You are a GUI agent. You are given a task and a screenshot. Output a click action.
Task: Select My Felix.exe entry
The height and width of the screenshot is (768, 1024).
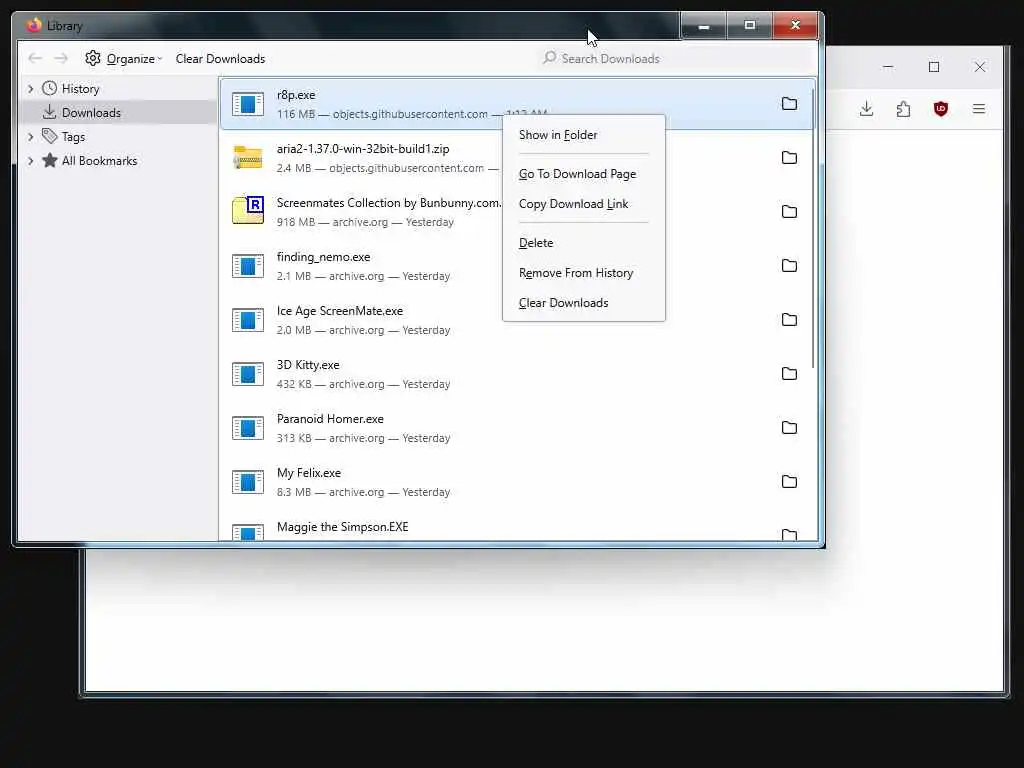point(517,482)
